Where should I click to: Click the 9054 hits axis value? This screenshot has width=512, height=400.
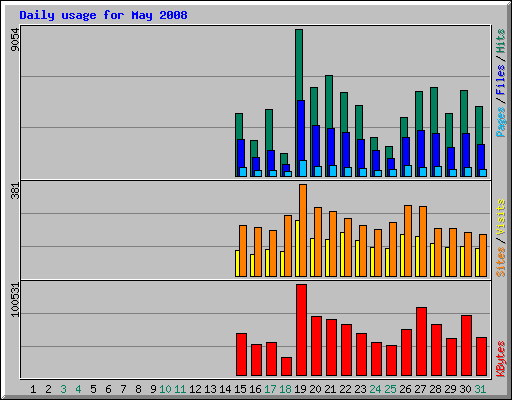tap(15, 39)
